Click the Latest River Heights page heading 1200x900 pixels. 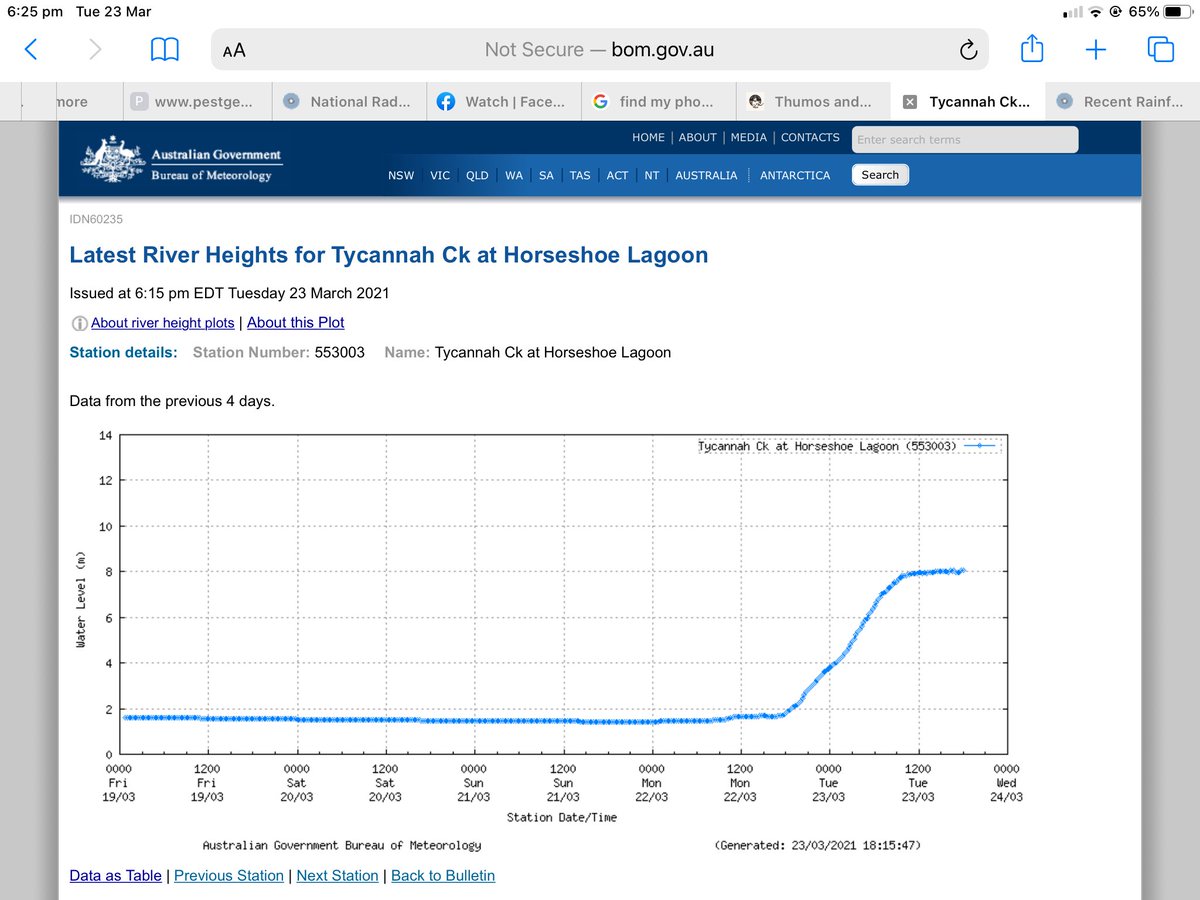pyautogui.click(x=389, y=255)
